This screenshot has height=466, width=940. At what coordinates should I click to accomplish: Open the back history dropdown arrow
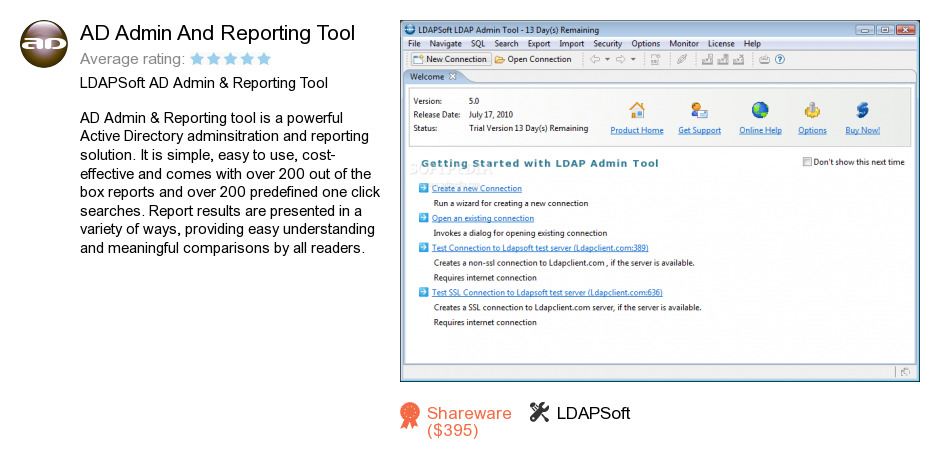point(607,59)
